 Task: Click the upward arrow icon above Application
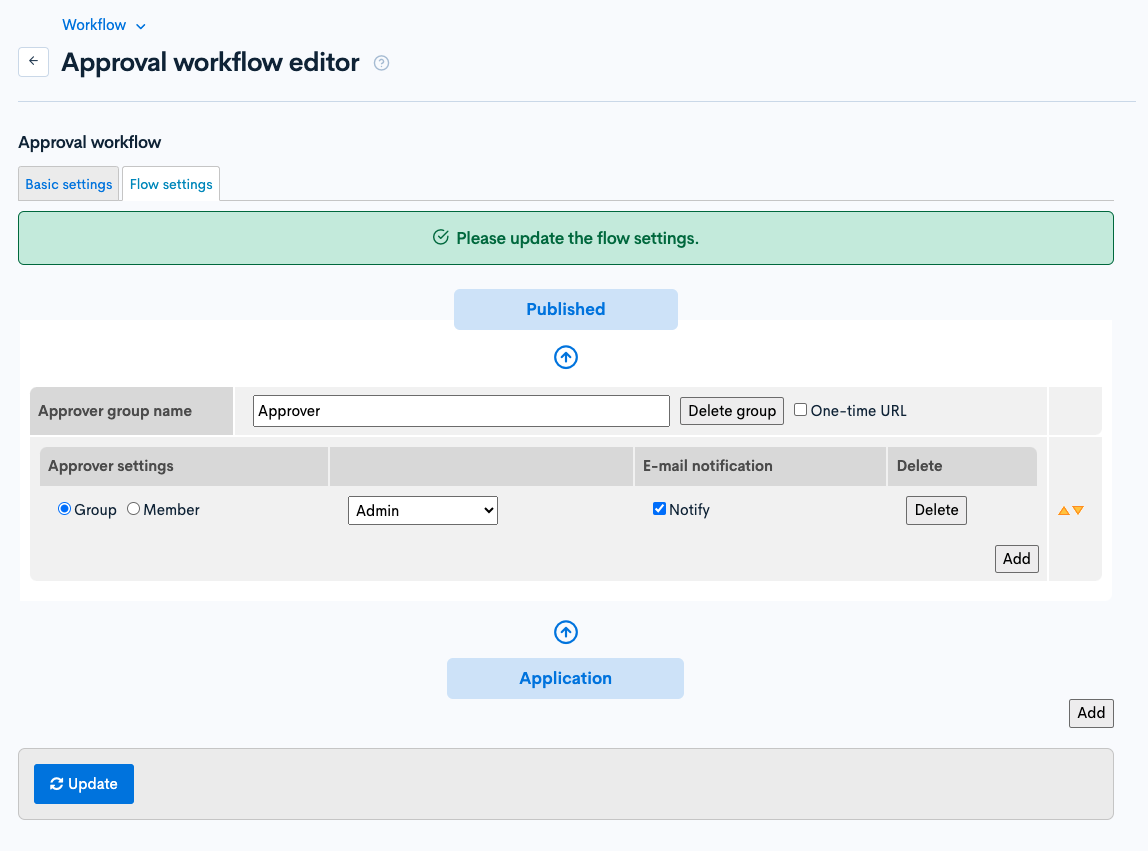tap(566, 632)
